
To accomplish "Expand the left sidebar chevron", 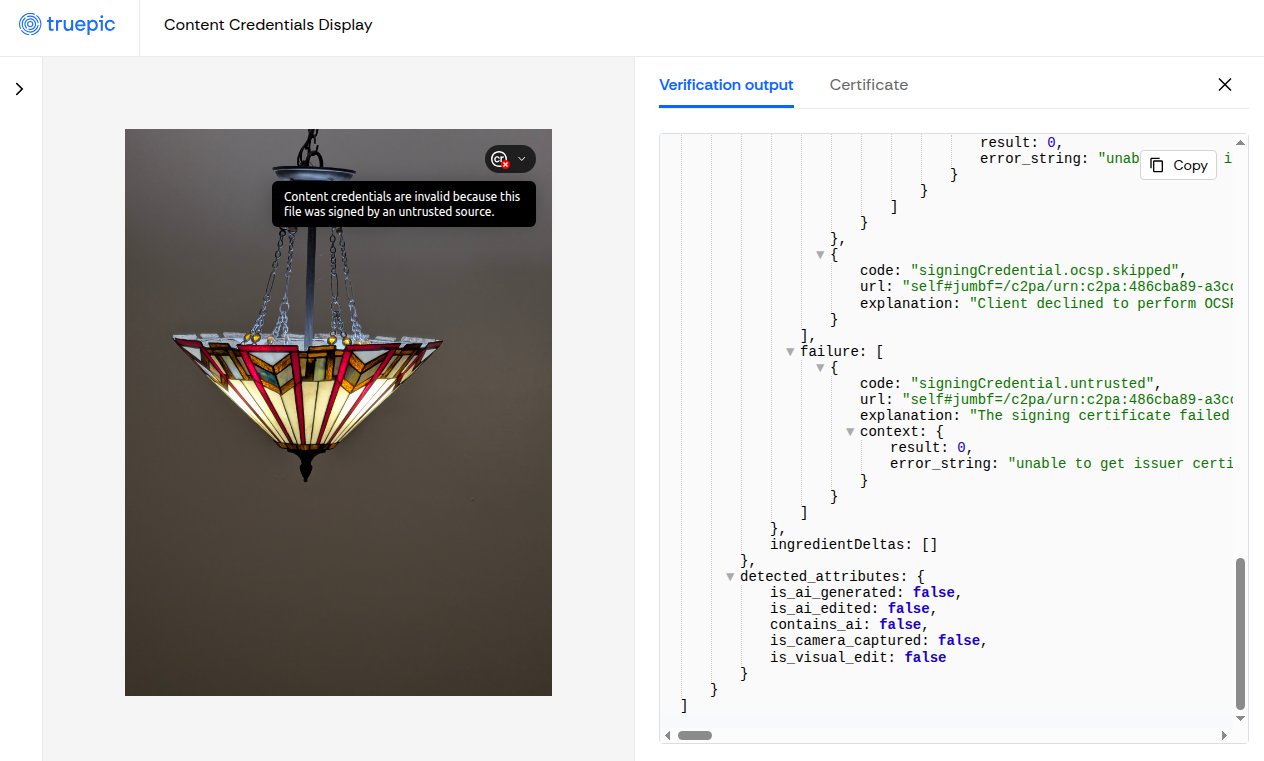I will [19, 89].
